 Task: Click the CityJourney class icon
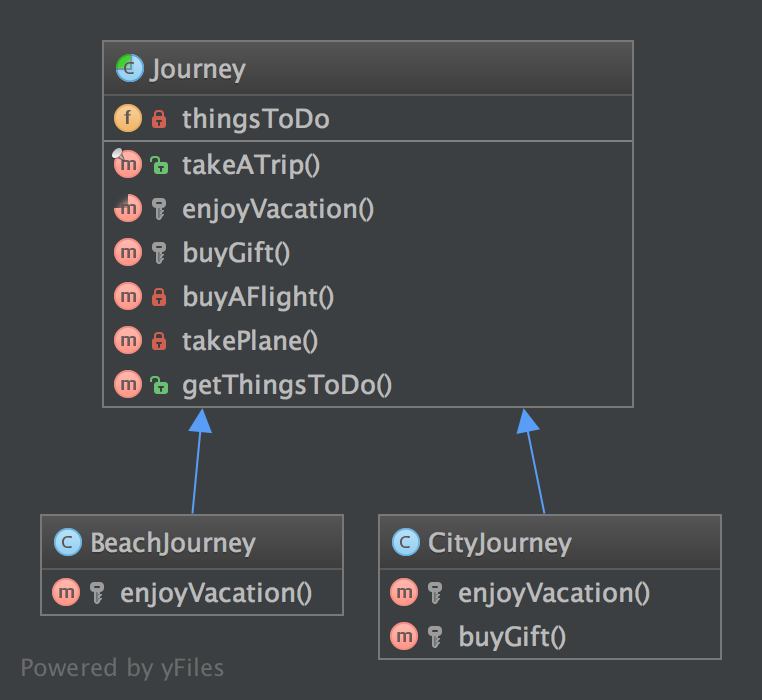click(x=405, y=543)
